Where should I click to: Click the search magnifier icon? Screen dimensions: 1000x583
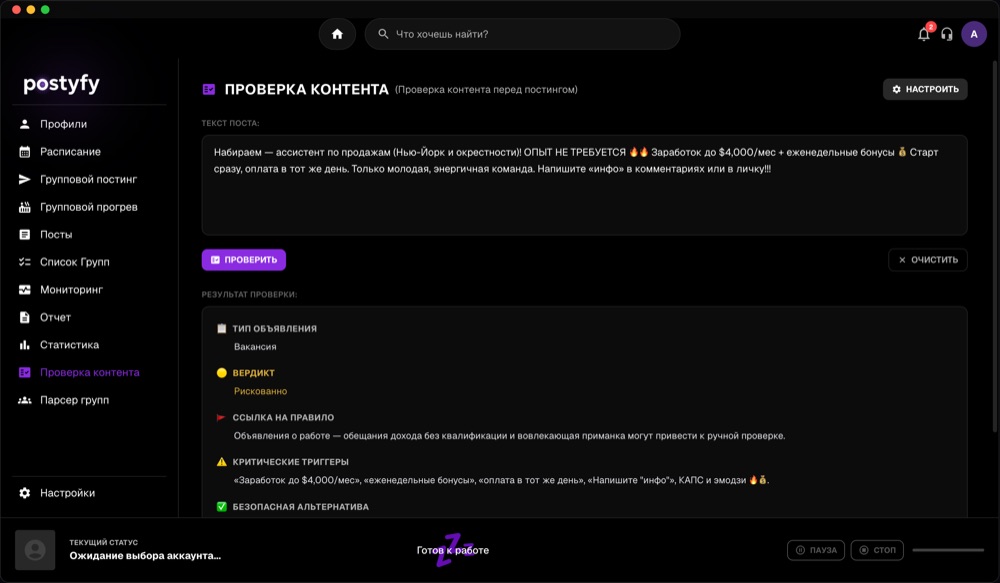tap(383, 34)
